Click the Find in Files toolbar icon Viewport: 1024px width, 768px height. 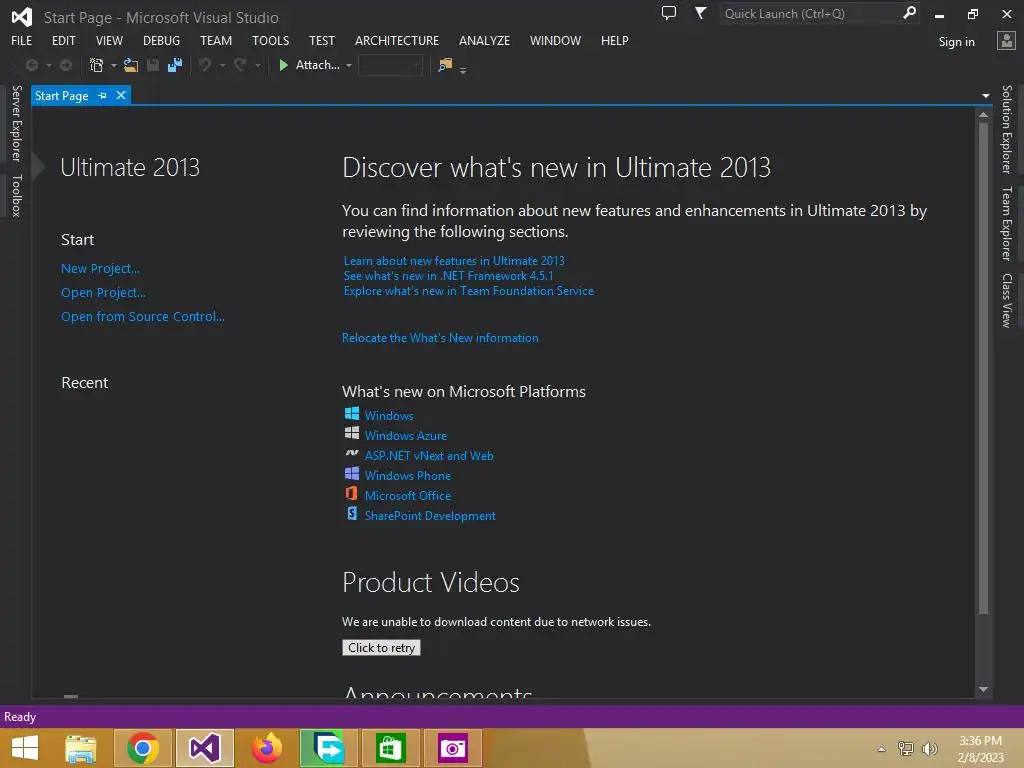(x=445, y=65)
